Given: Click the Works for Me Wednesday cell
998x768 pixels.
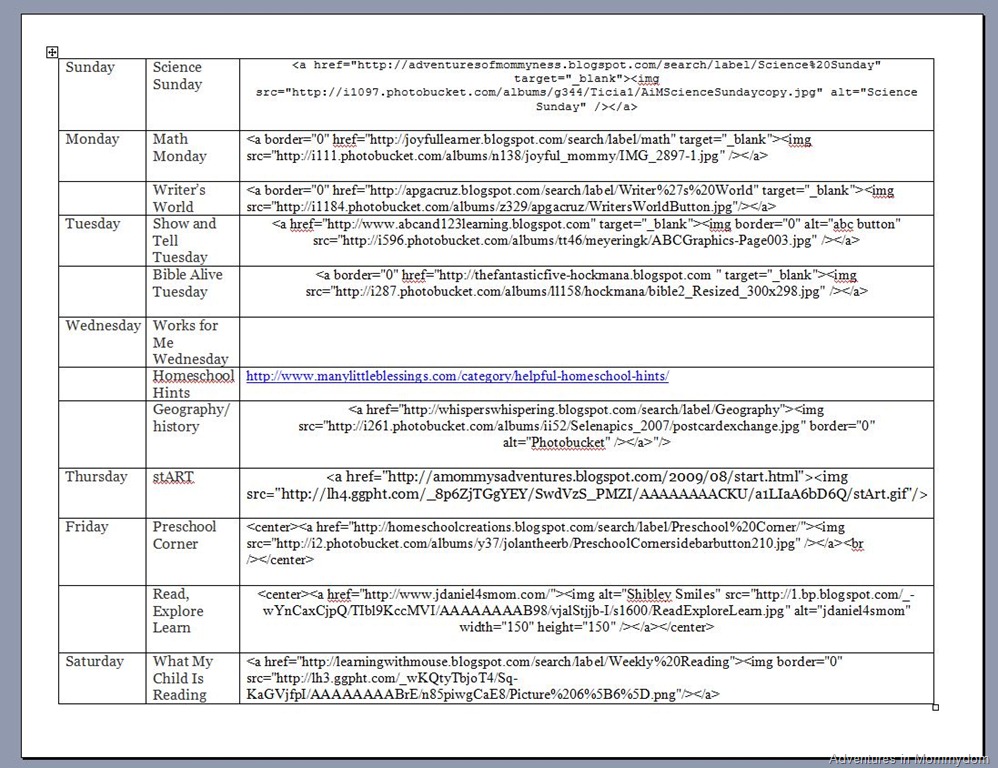Looking at the screenshot, I should [193, 342].
